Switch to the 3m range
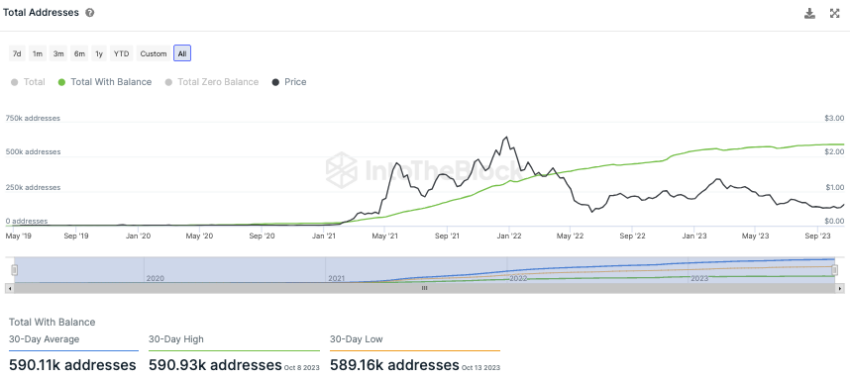The image size is (850, 379). point(59,54)
